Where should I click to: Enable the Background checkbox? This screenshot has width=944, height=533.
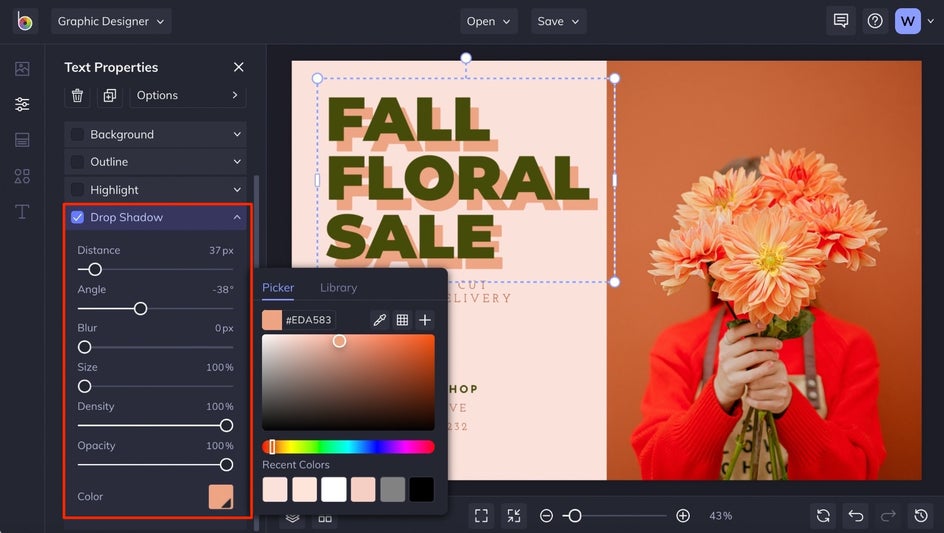[77, 134]
